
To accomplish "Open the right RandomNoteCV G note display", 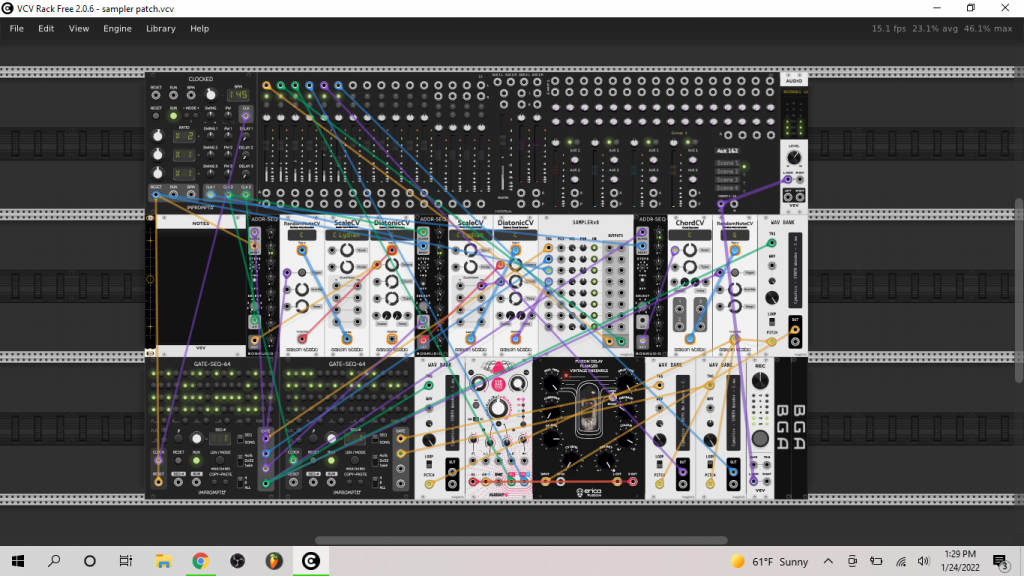I will (x=735, y=235).
